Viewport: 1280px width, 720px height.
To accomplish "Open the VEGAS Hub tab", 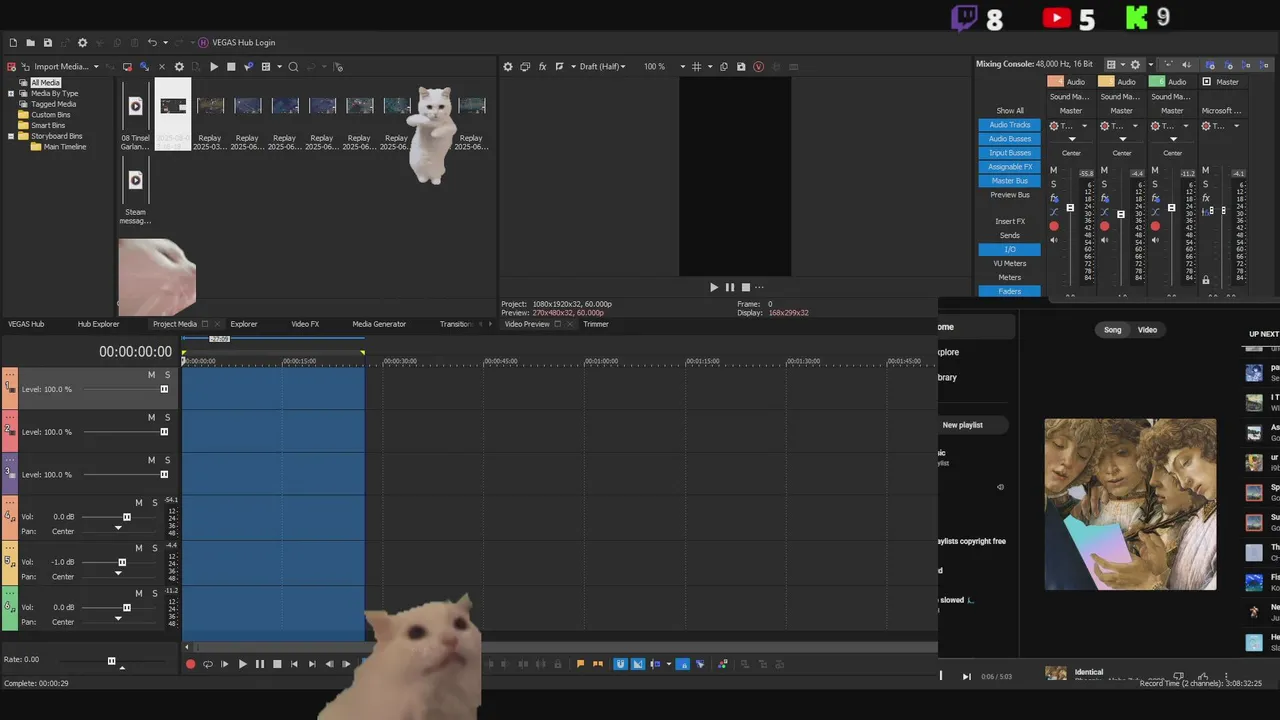I will (x=26, y=324).
